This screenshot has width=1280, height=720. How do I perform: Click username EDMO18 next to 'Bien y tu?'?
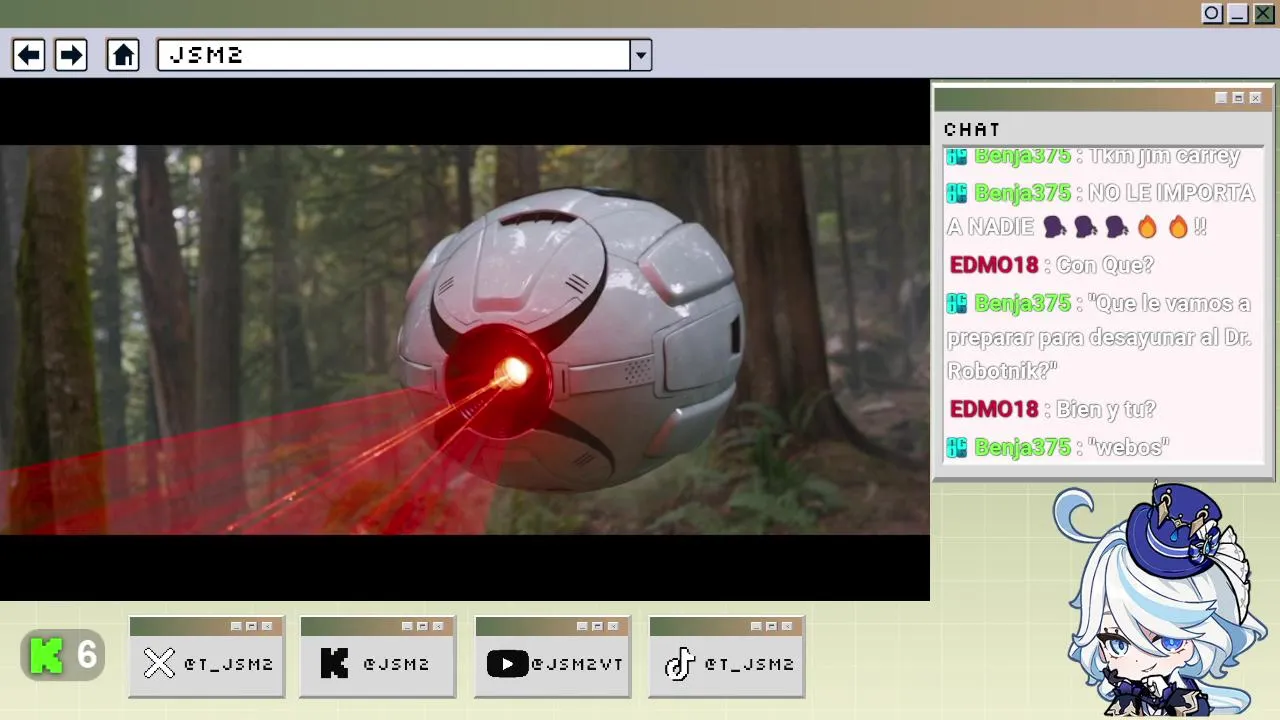pos(994,409)
